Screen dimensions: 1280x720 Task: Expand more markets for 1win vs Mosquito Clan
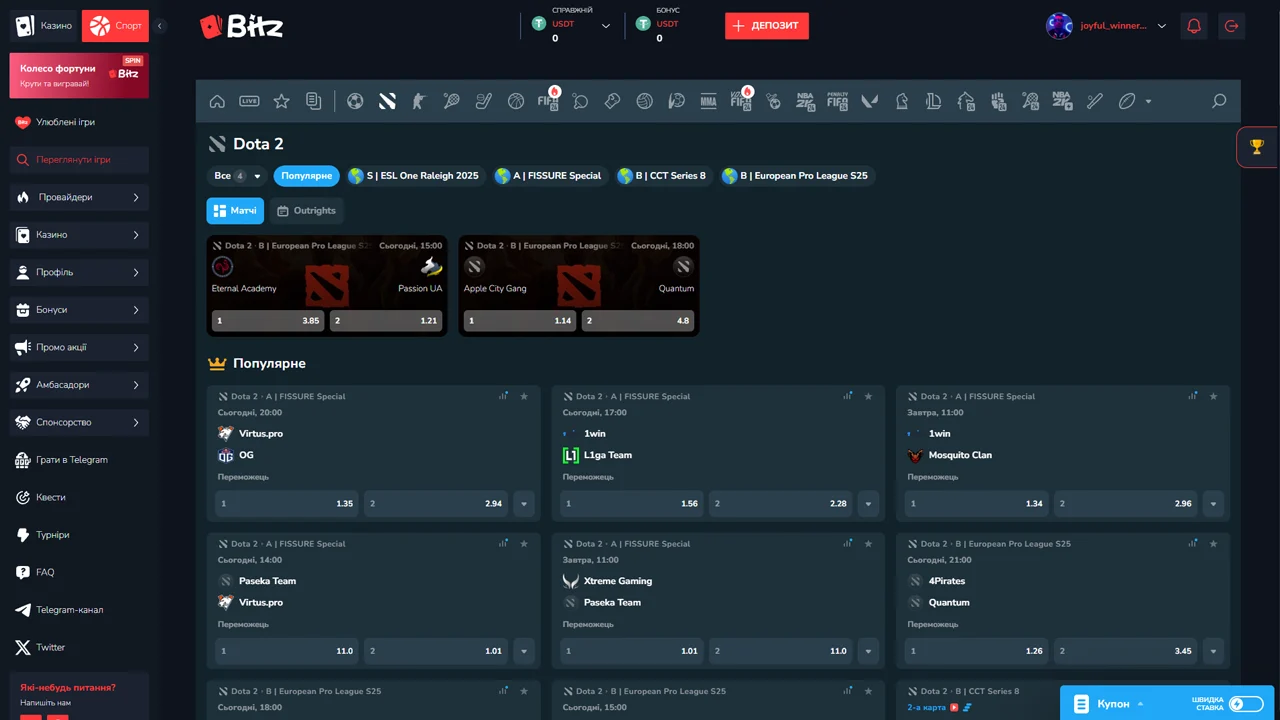pos(1213,504)
